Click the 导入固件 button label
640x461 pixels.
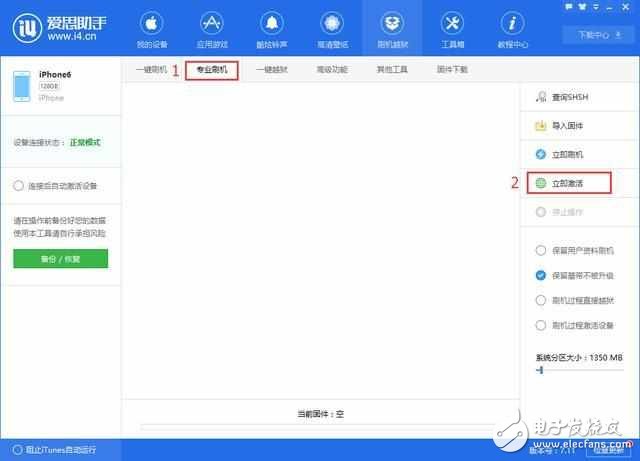click(x=567, y=126)
